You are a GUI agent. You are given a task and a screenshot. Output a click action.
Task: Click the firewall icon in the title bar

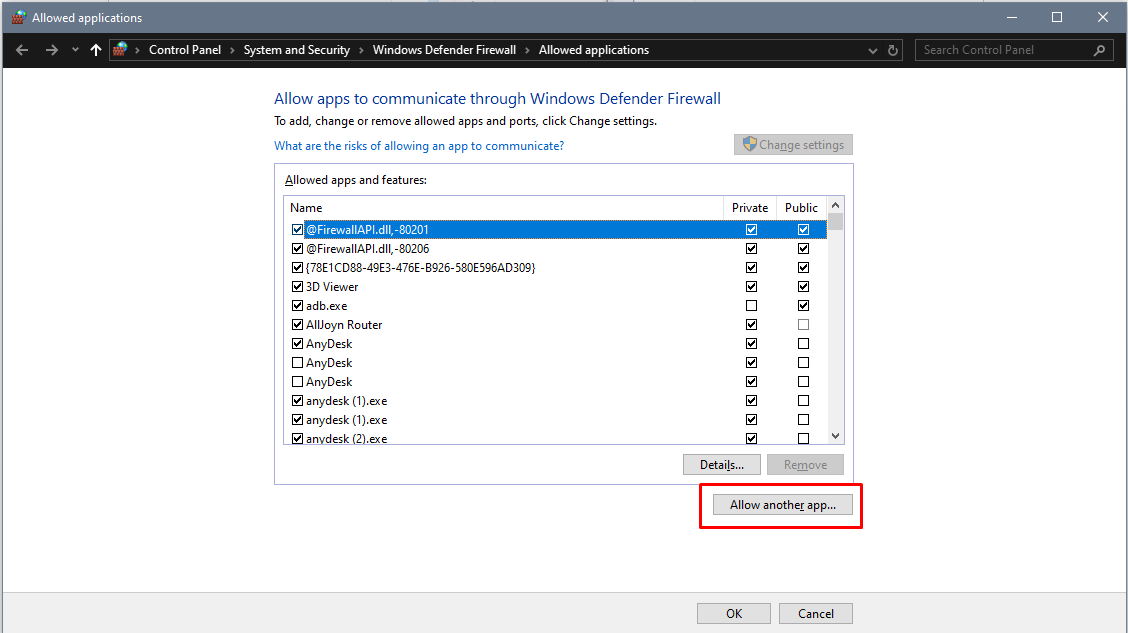(x=19, y=17)
